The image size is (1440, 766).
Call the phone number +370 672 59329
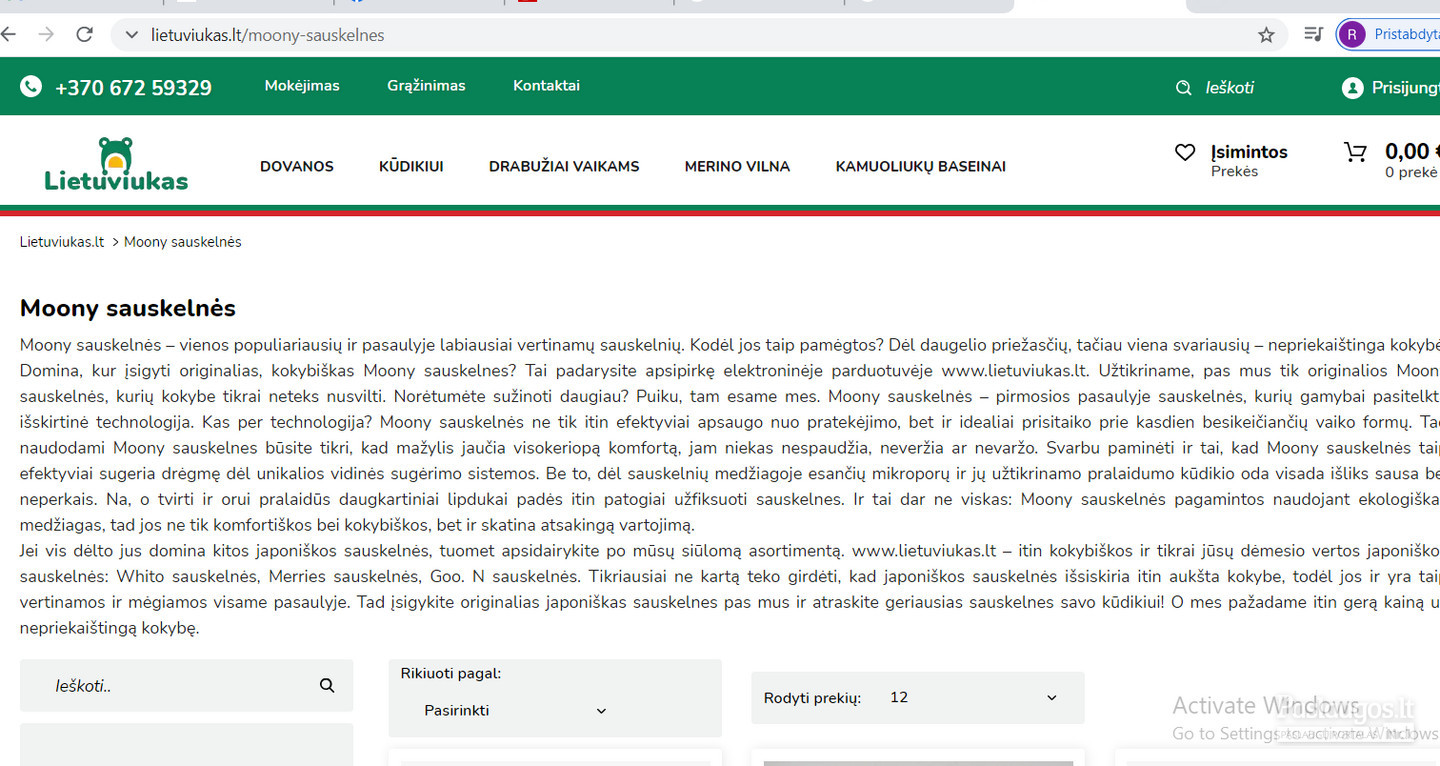(133, 88)
